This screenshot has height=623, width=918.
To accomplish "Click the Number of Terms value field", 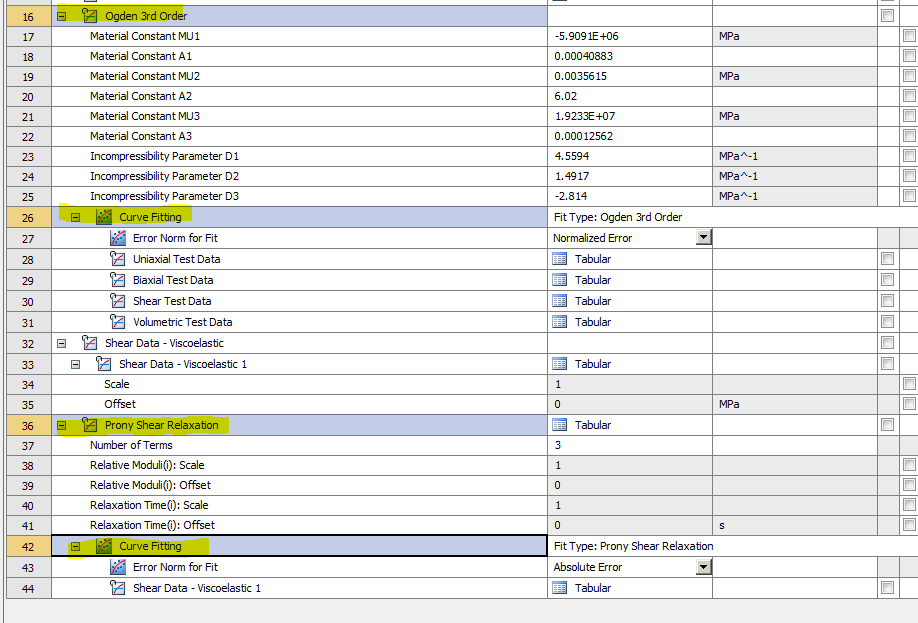I will (x=628, y=445).
